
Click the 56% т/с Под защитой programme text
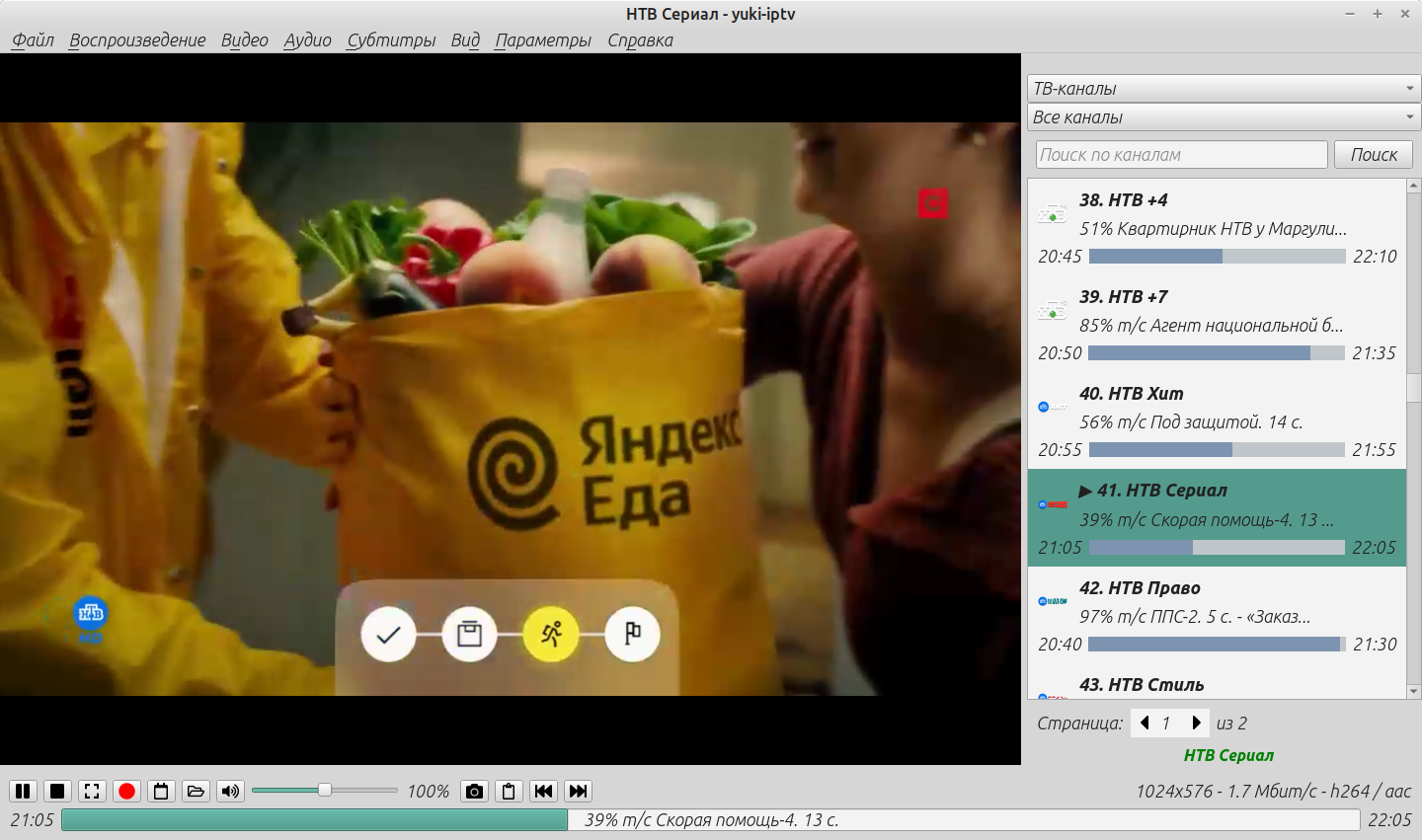[x=1190, y=421]
